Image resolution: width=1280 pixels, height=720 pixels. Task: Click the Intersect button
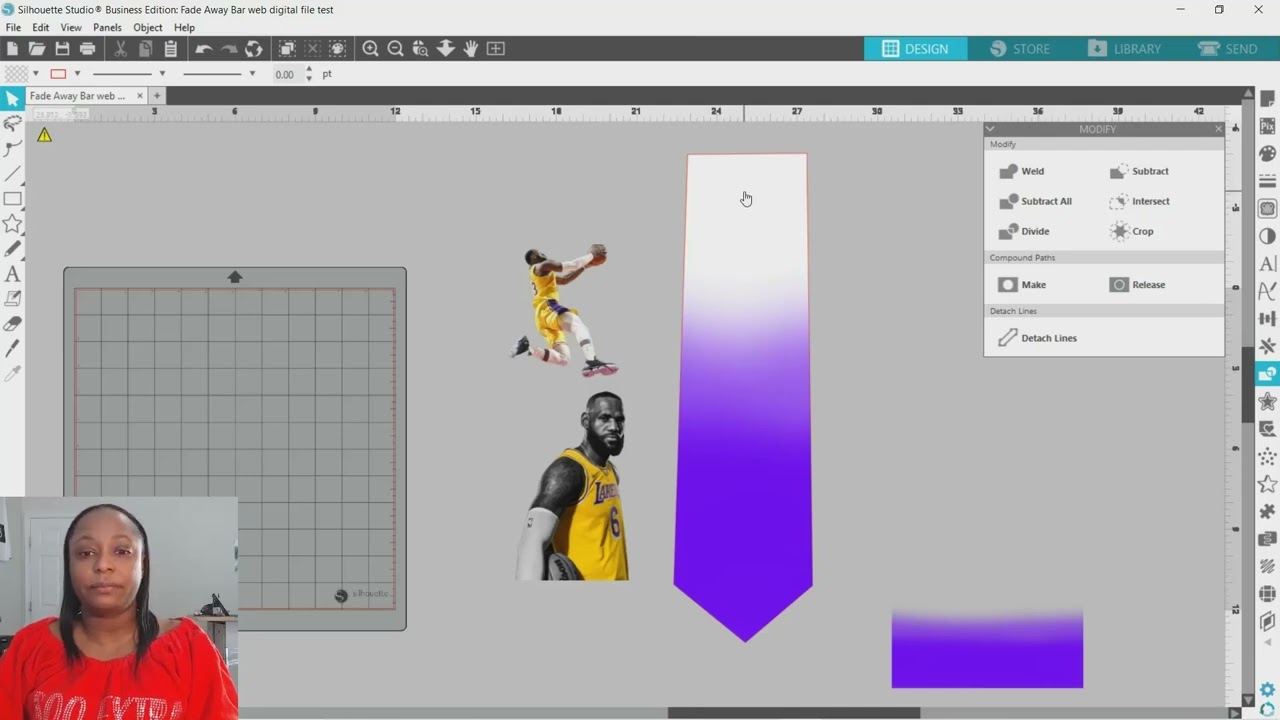[x=1139, y=201]
